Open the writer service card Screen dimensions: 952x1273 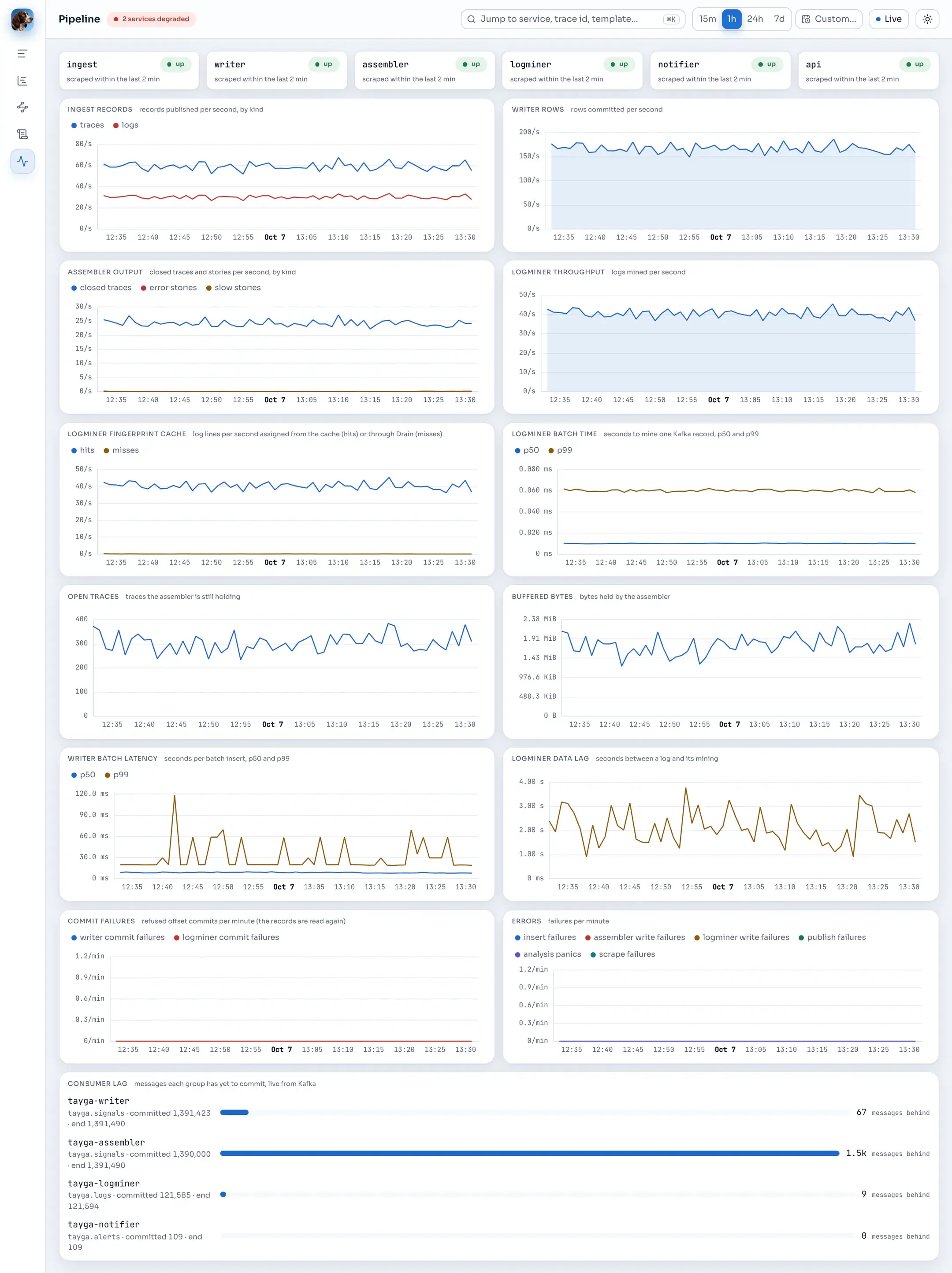pyautogui.click(x=277, y=71)
